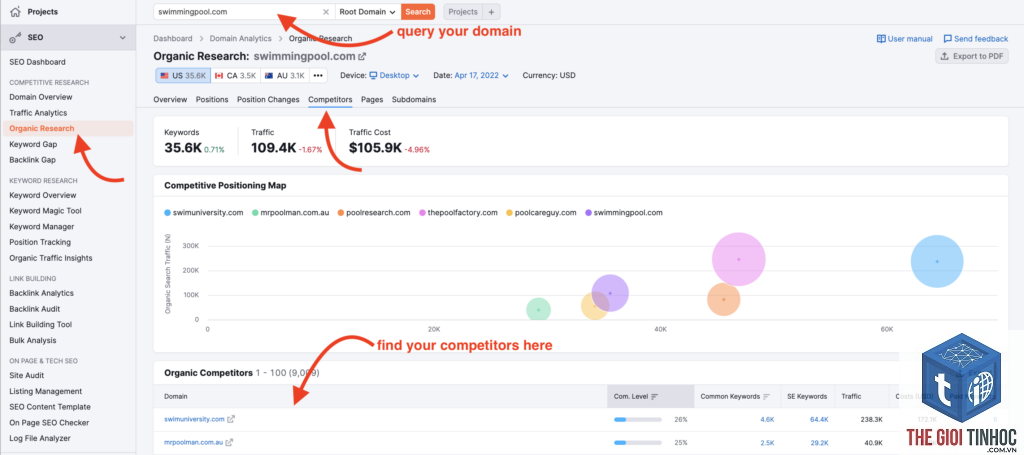Switch to the Pages tab
The width and height of the screenshot is (1024, 455).
pos(372,99)
